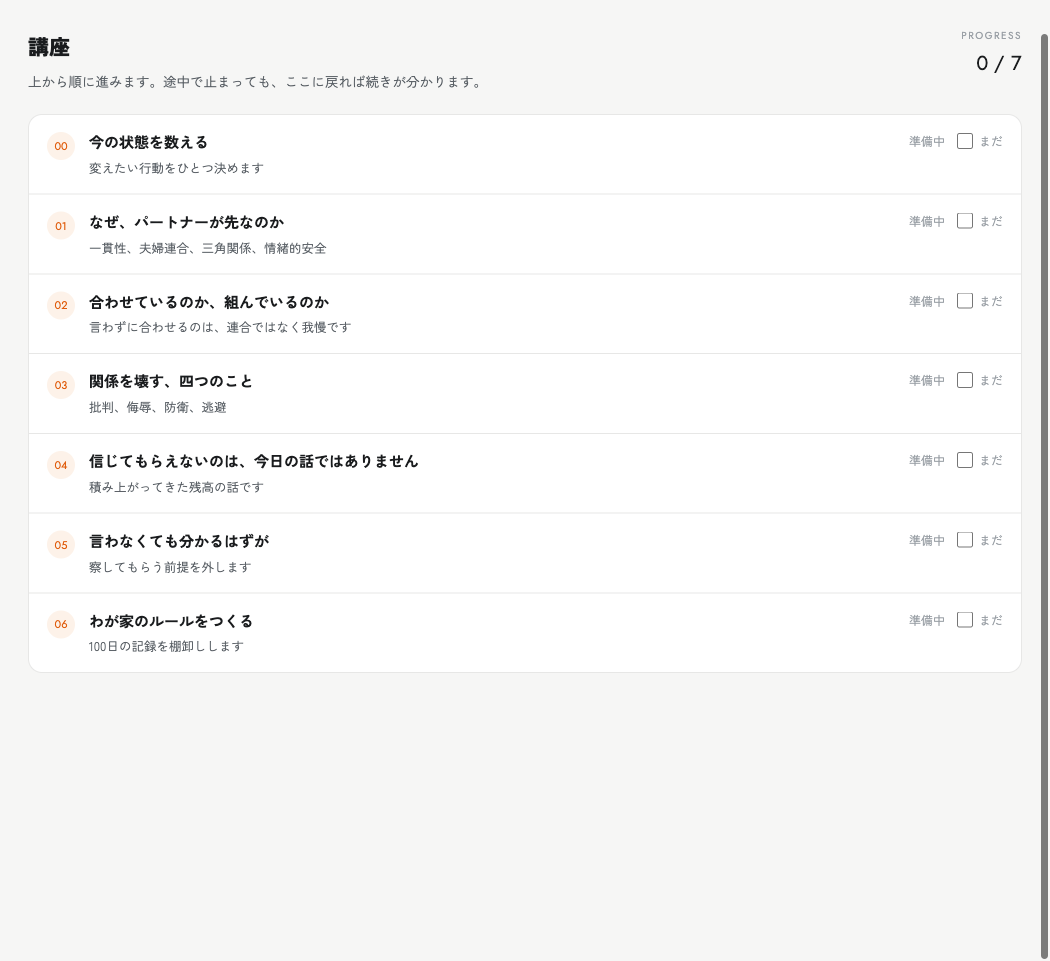The width and height of the screenshot is (1050, 961).
Task: Click the 05 lesson number badge
Action: pyautogui.click(x=61, y=544)
